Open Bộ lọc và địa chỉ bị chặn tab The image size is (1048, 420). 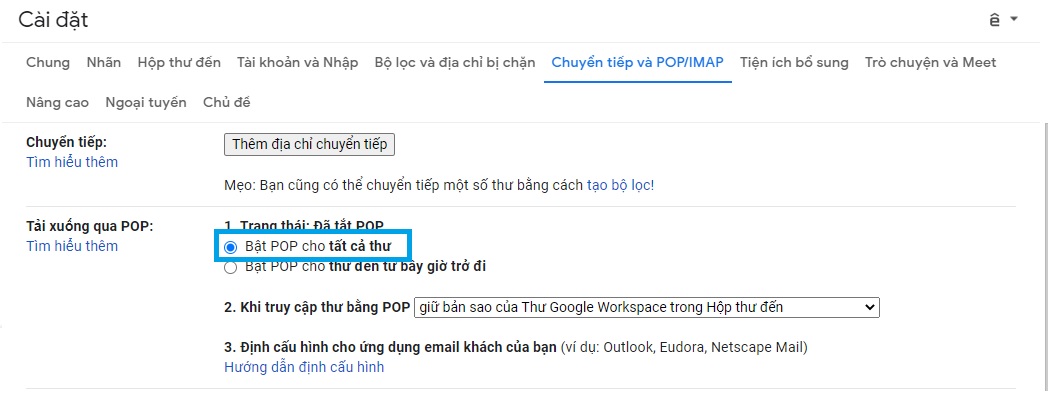click(454, 63)
